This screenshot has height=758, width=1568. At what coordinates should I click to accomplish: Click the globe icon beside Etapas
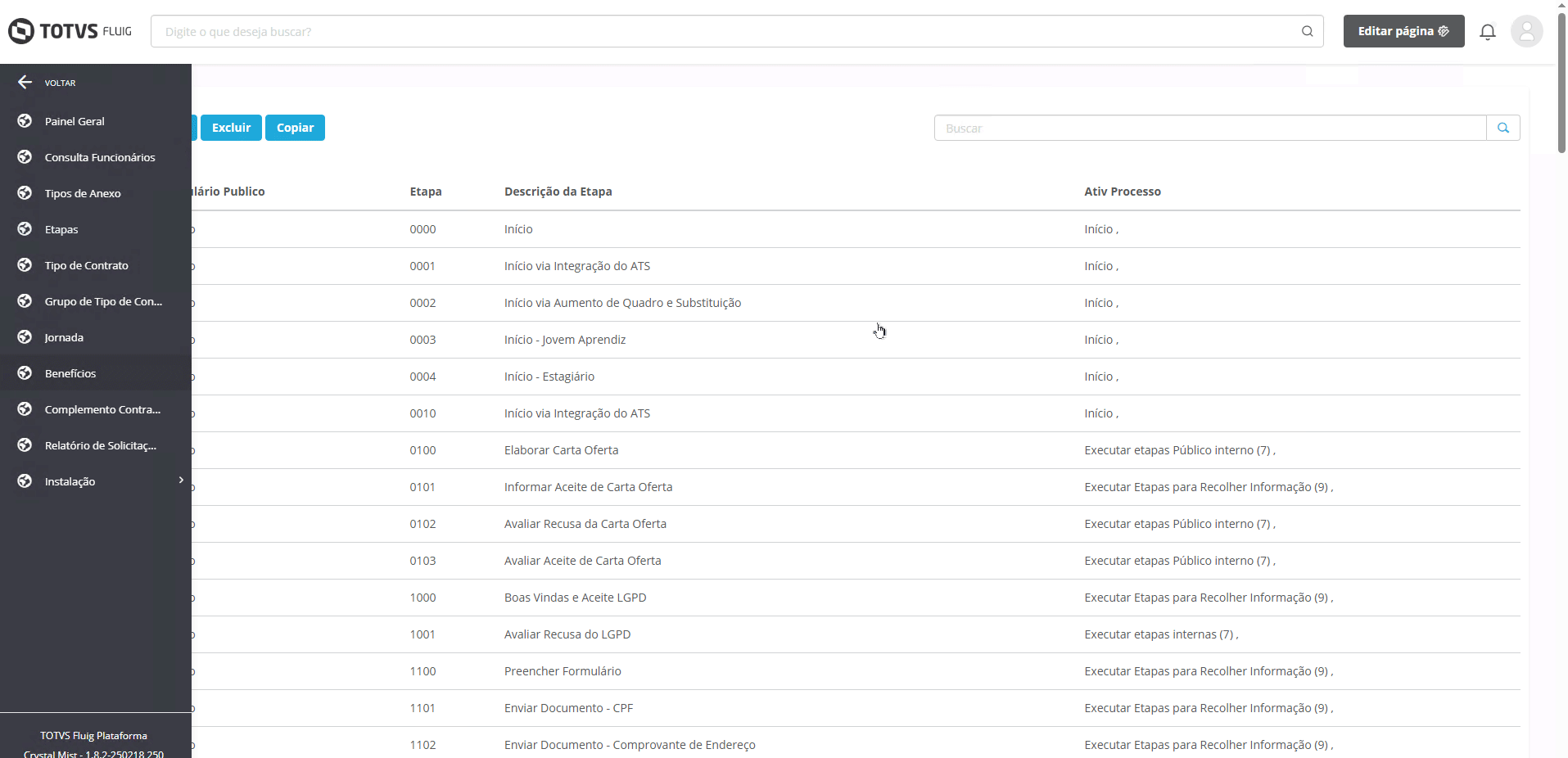pyautogui.click(x=25, y=228)
